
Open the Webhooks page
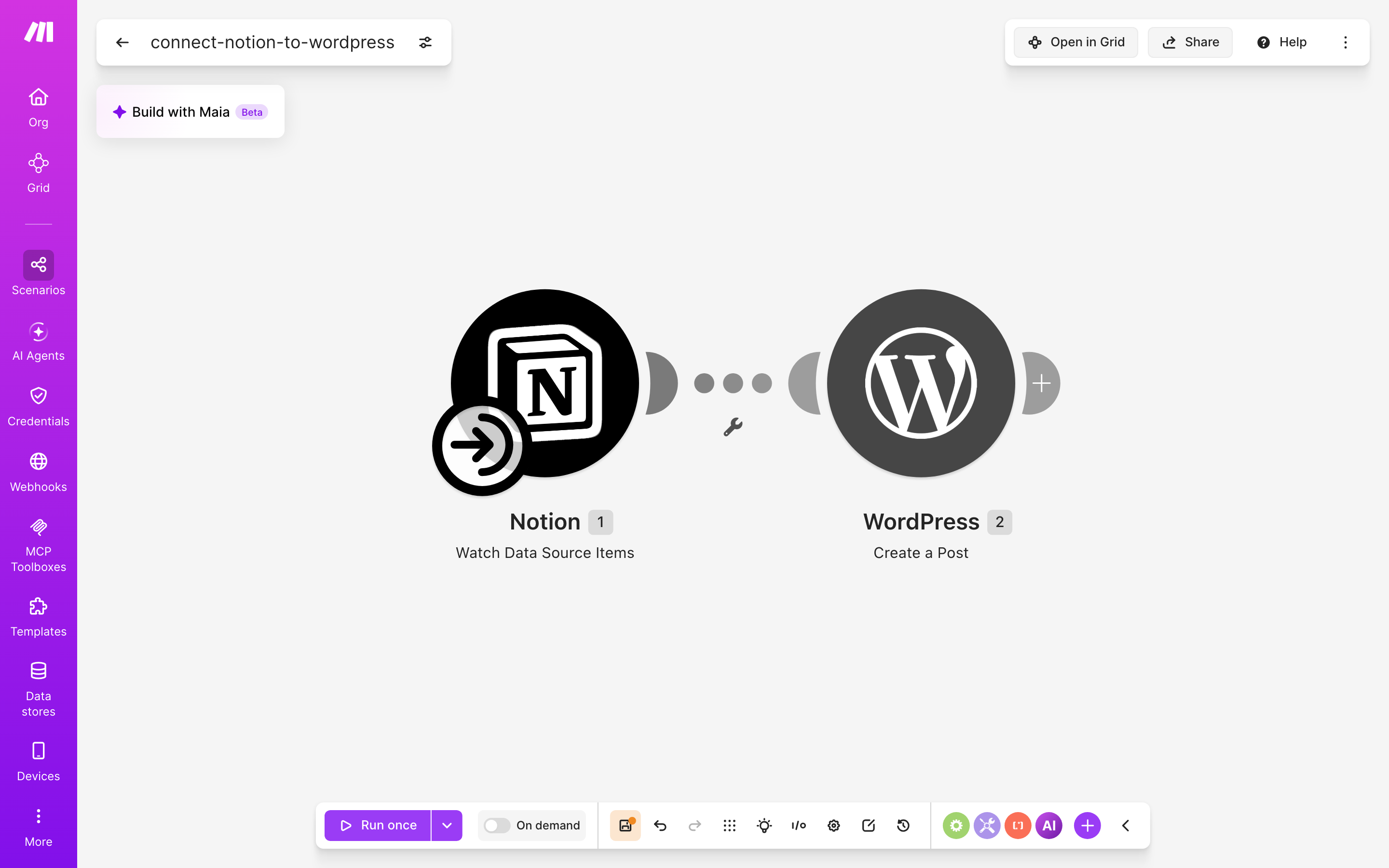click(39, 472)
